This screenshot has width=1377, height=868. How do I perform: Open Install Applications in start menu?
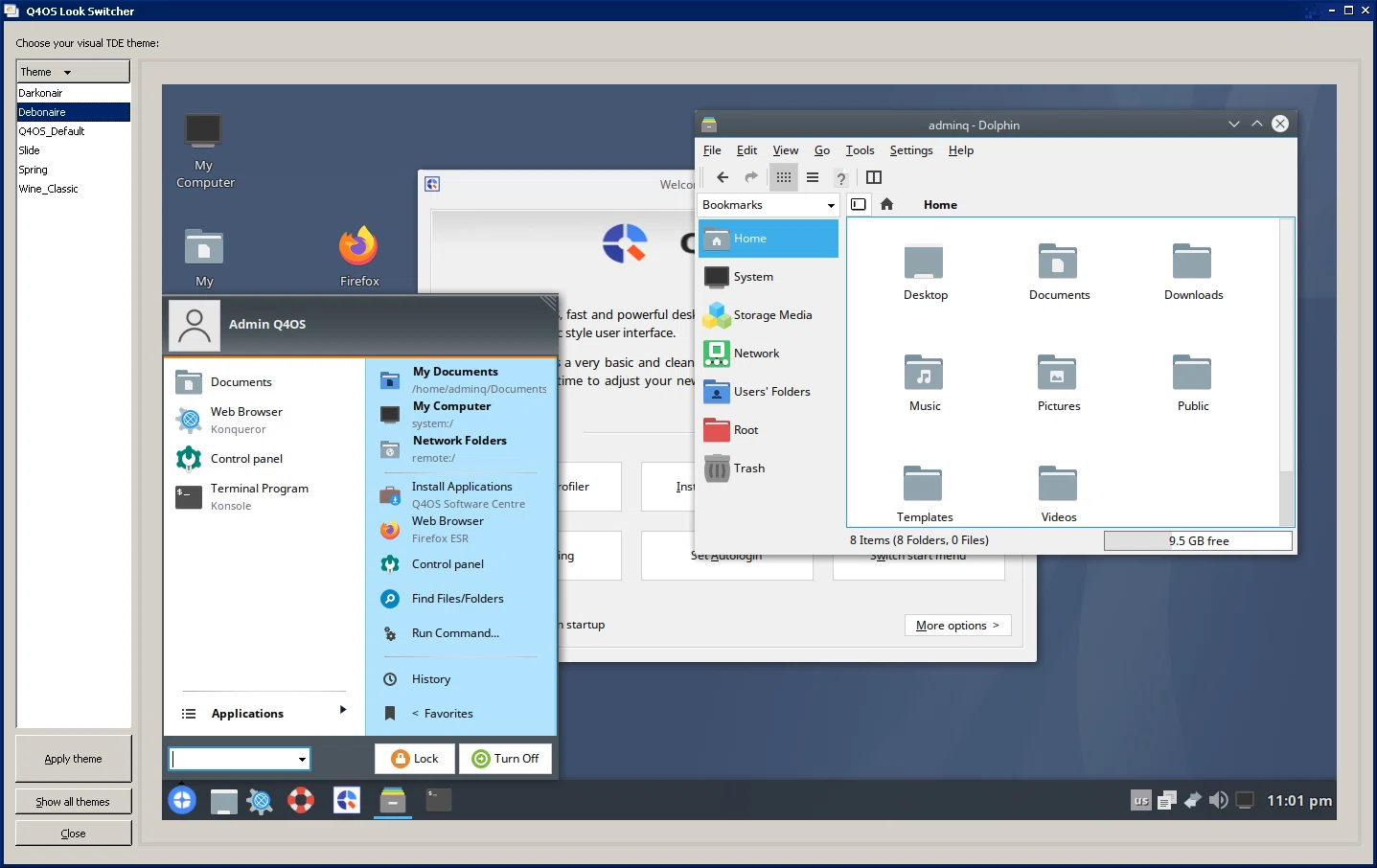pyautogui.click(x=461, y=494)
